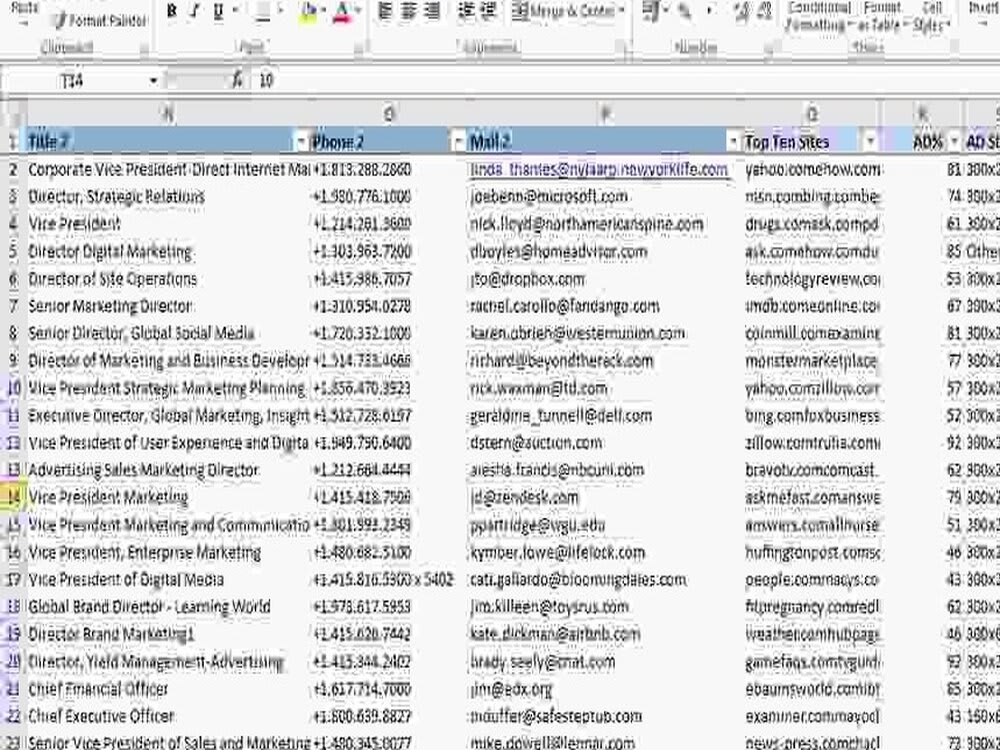Apply the red Font Color

342,11
